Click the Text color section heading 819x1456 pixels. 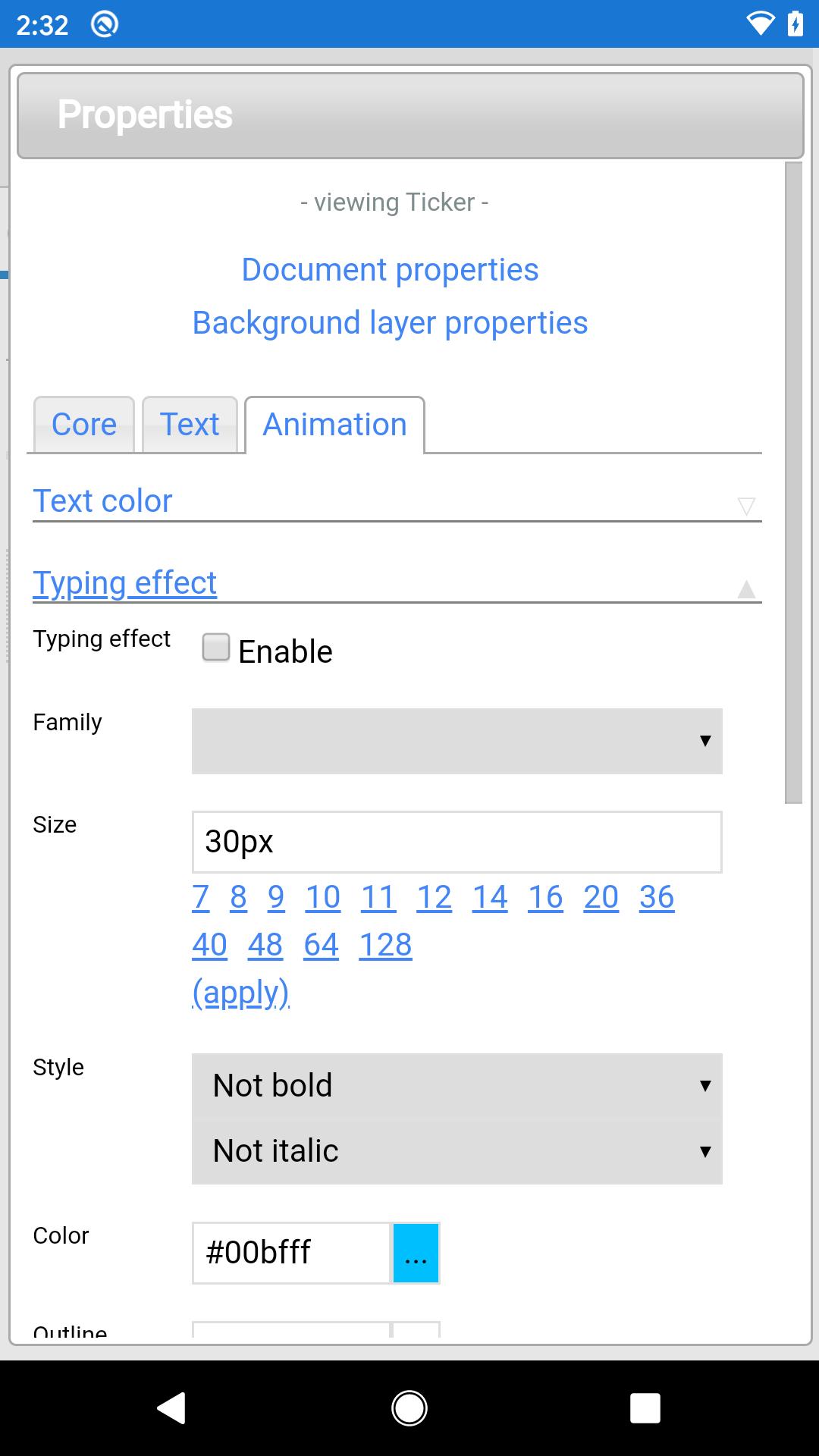(x=103, y=501)
